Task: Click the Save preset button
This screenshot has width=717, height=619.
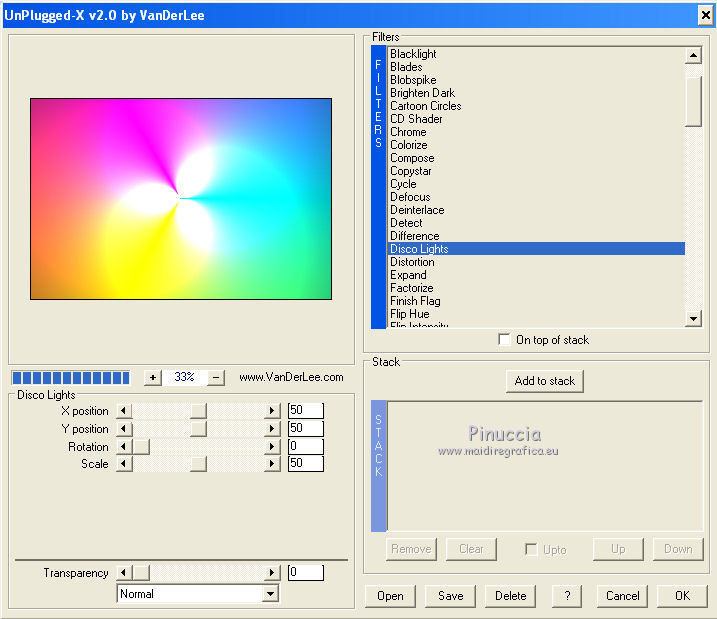Action: (x=450, y=596)
